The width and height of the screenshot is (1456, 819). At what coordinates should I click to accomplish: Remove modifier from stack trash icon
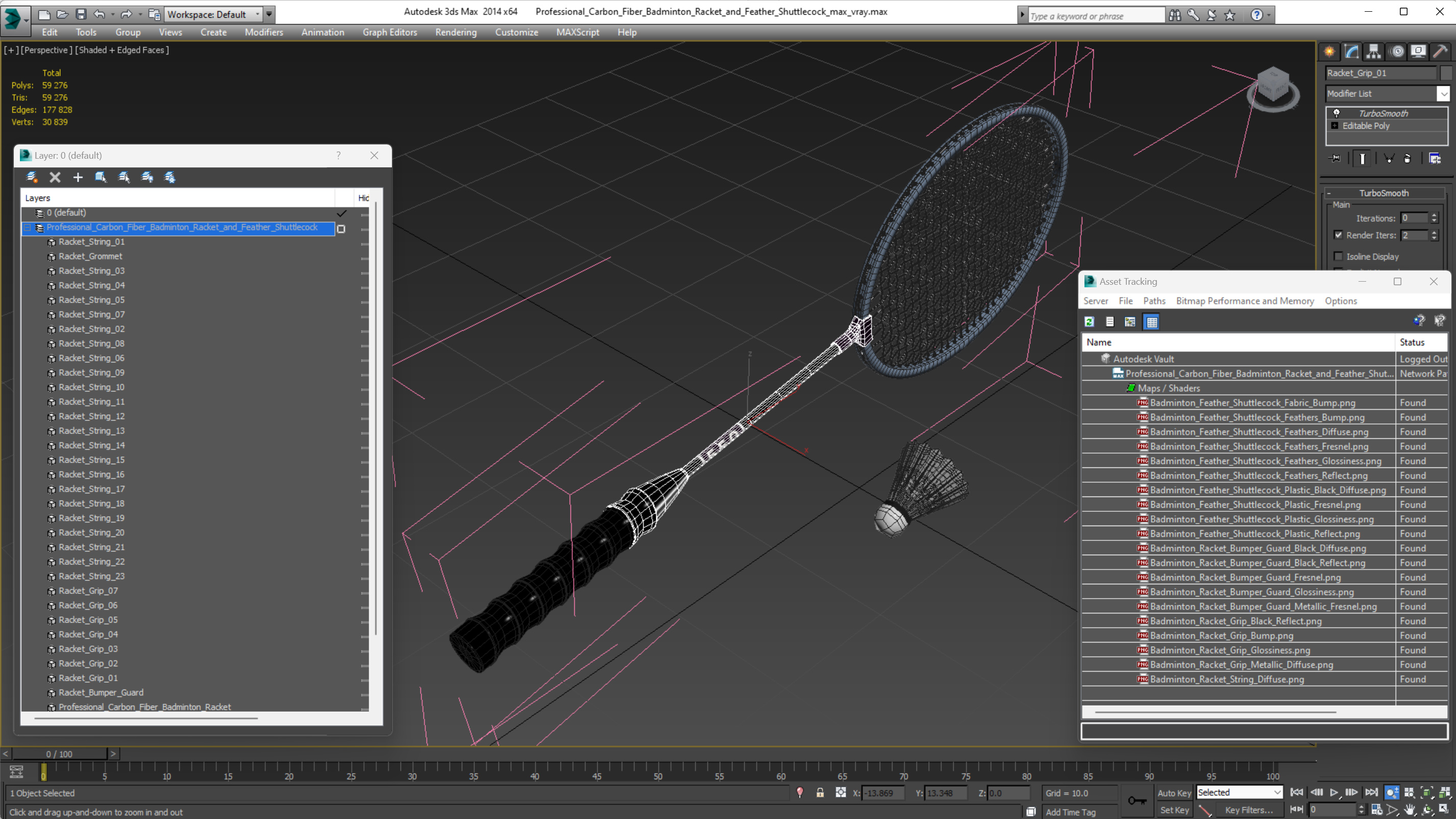tap(1408, 159)
